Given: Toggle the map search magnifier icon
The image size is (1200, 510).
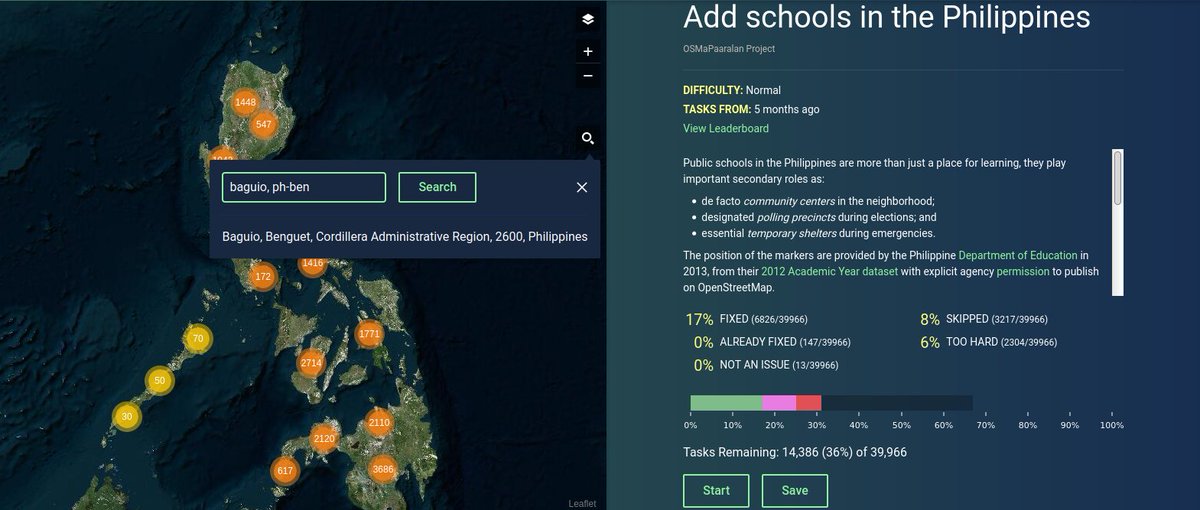Looking at the screenshot, I should pos(588,139).
